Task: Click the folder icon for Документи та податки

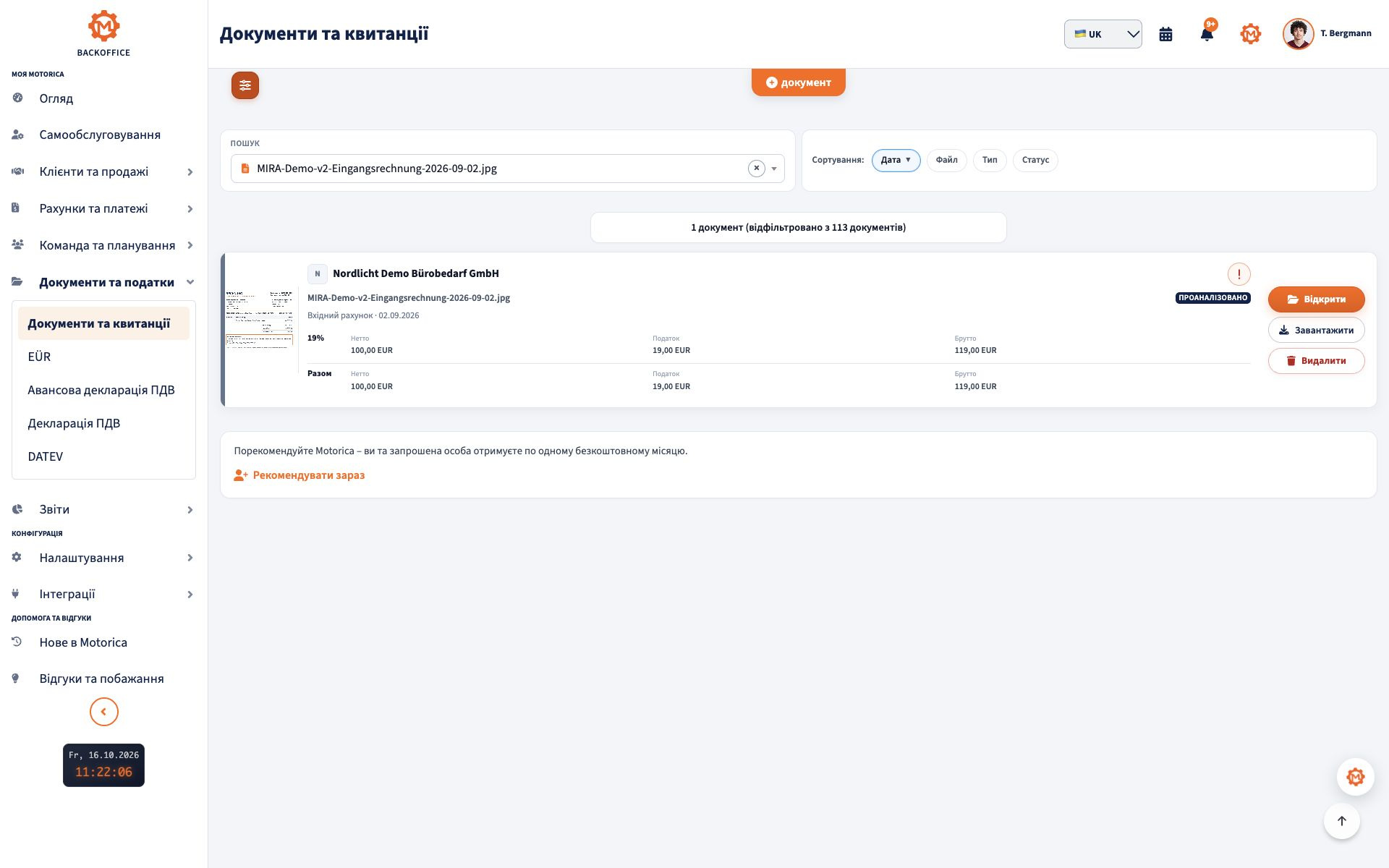Action: click(17, 281)
